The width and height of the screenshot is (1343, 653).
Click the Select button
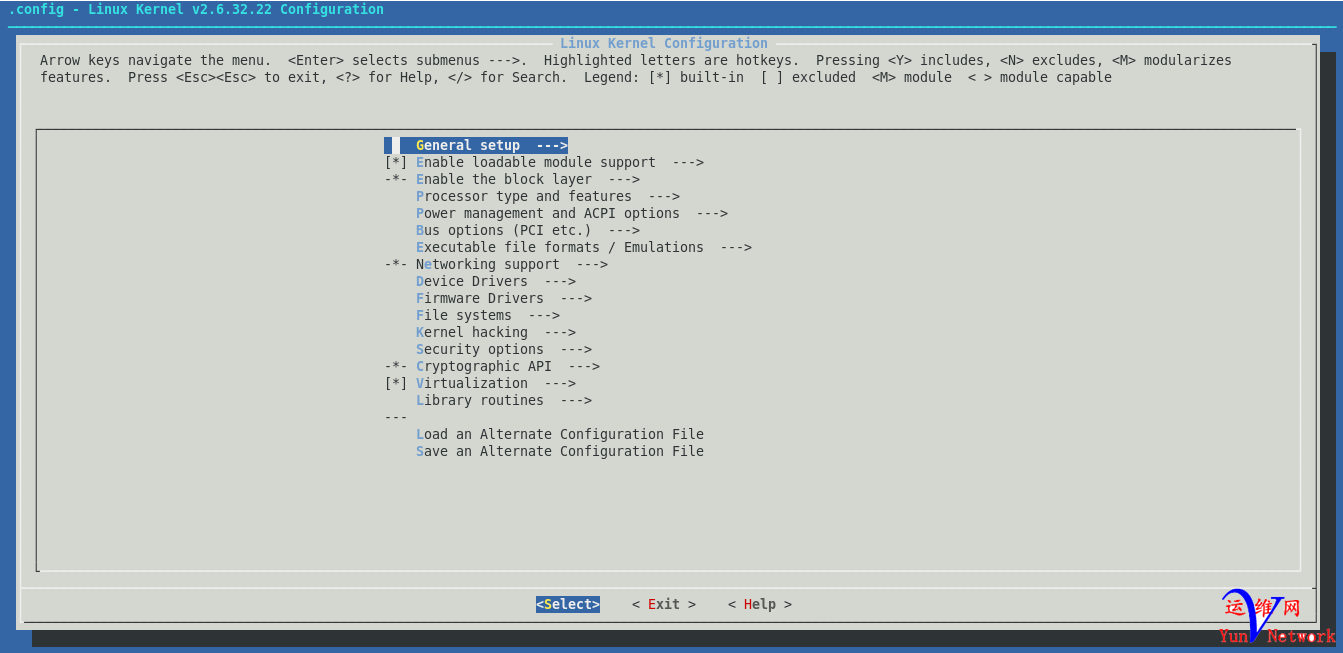click(x=568, y=604)
